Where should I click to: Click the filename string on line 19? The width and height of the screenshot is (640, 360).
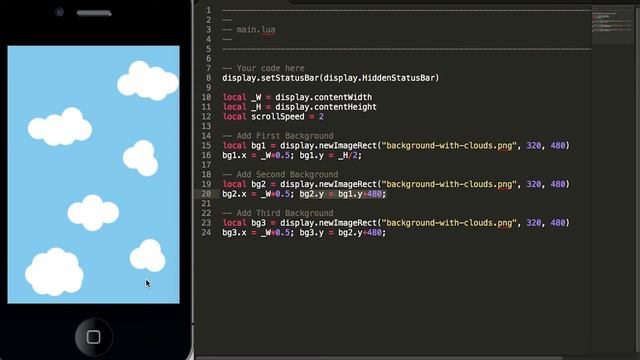pos(449,184)
